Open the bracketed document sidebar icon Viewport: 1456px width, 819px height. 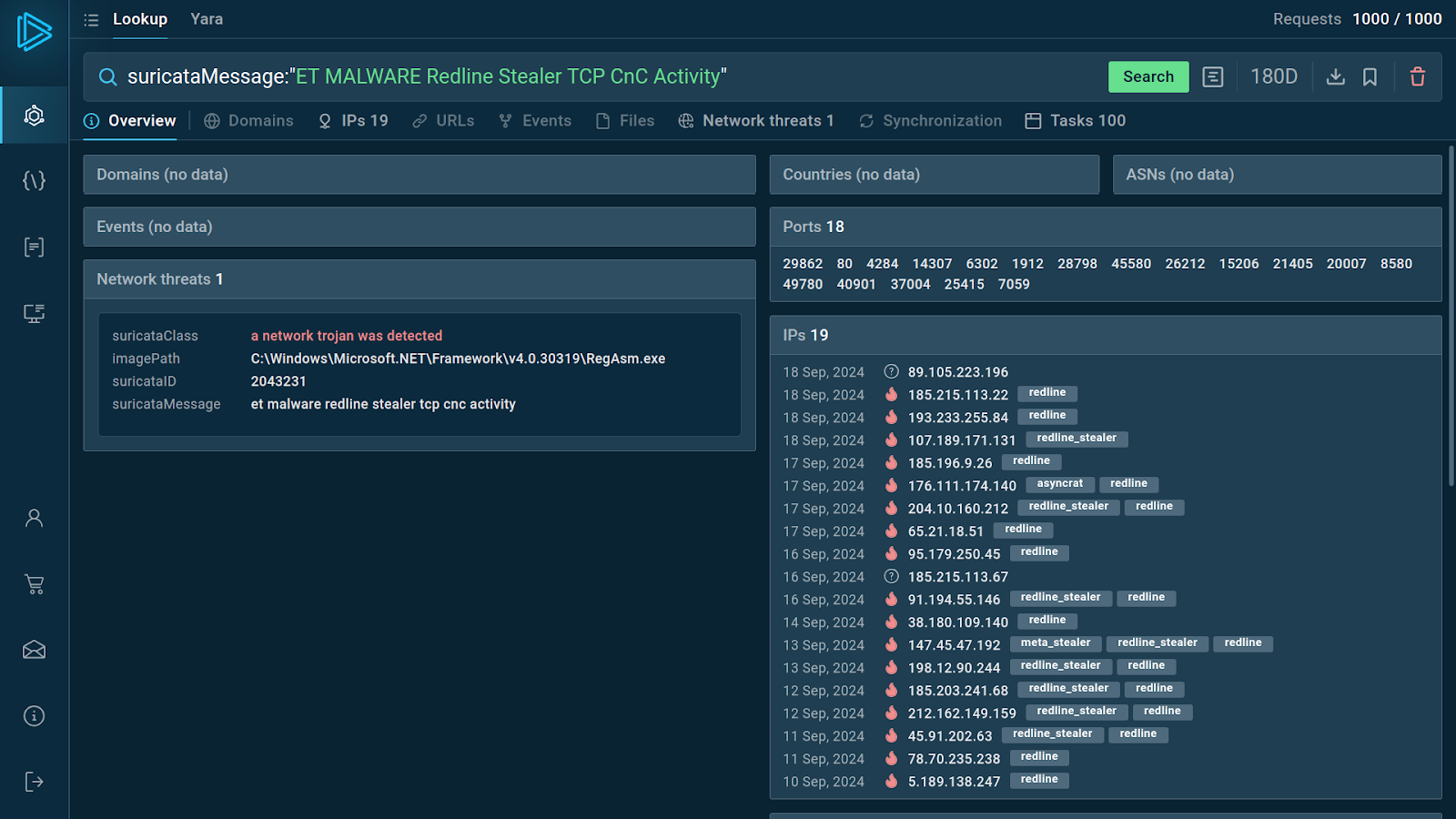(34, 247)
